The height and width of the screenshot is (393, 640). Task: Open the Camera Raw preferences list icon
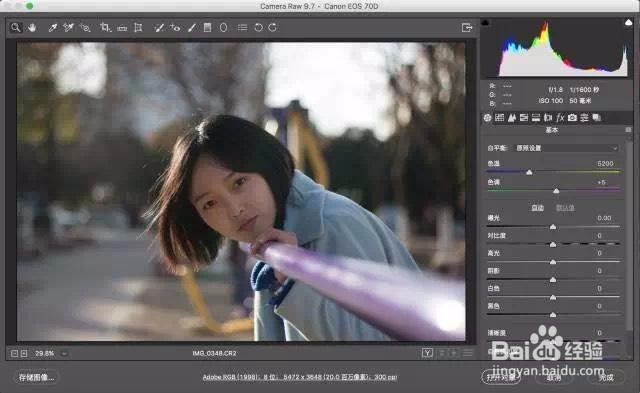[x=242, y=28]
